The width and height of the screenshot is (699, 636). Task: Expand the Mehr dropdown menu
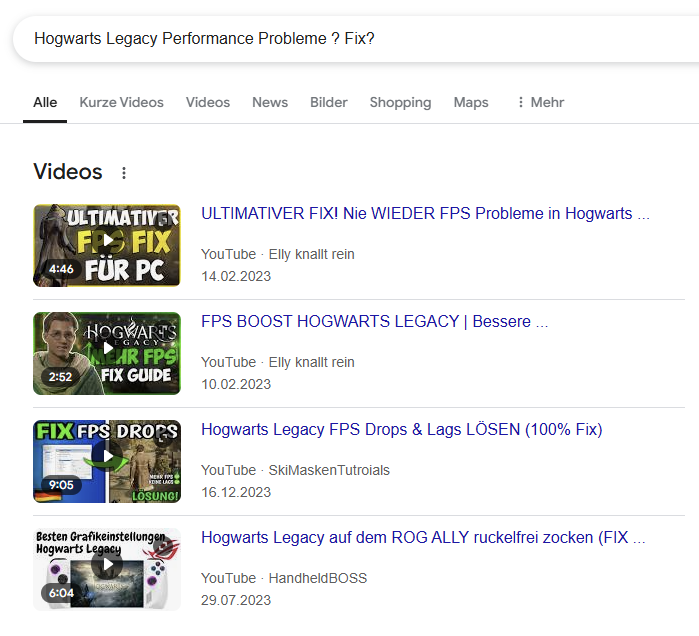[540, 103]
